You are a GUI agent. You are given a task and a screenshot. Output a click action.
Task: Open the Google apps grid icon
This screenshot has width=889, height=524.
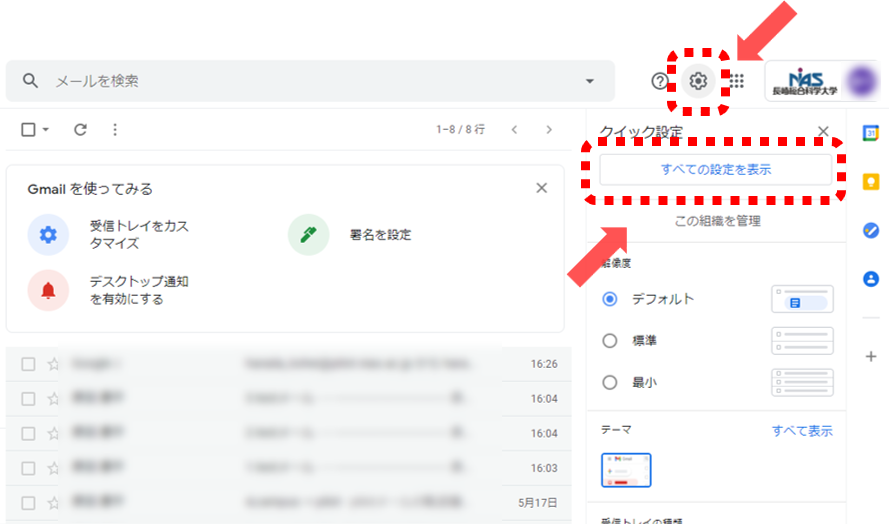[736, 81]
